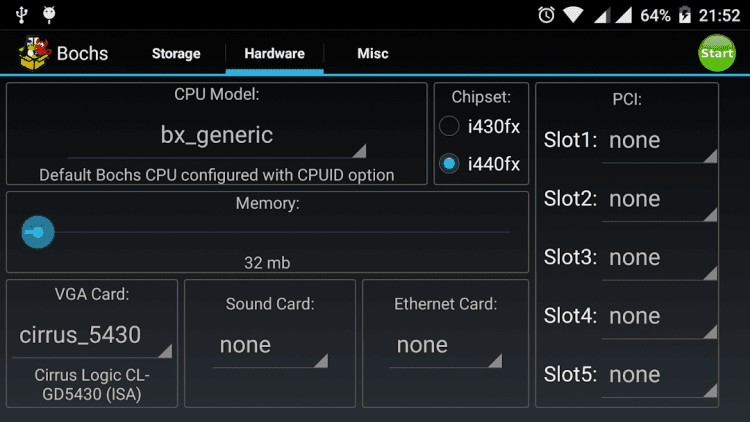Tap the USB icon in status bar
This screenshot has height=422, width=750.
19,15
